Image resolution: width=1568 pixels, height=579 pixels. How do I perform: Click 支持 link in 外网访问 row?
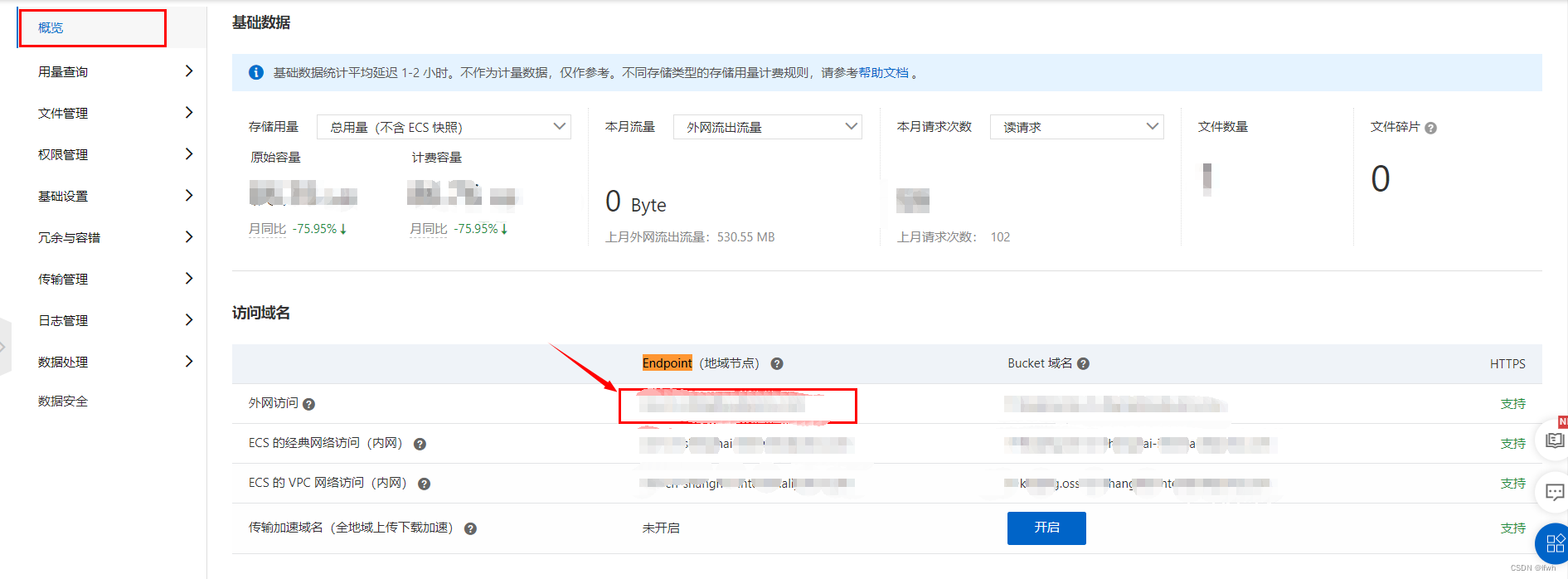point(1513,404)
